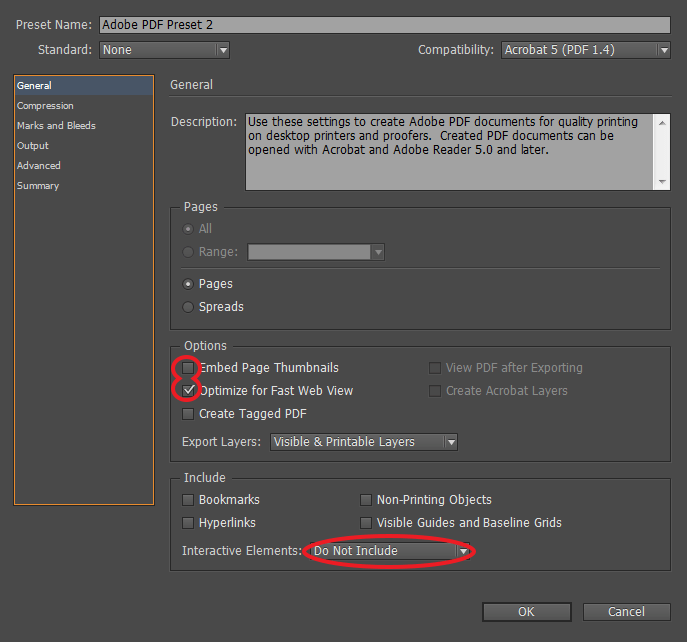Select the All pages radio button

pos(188,229)
